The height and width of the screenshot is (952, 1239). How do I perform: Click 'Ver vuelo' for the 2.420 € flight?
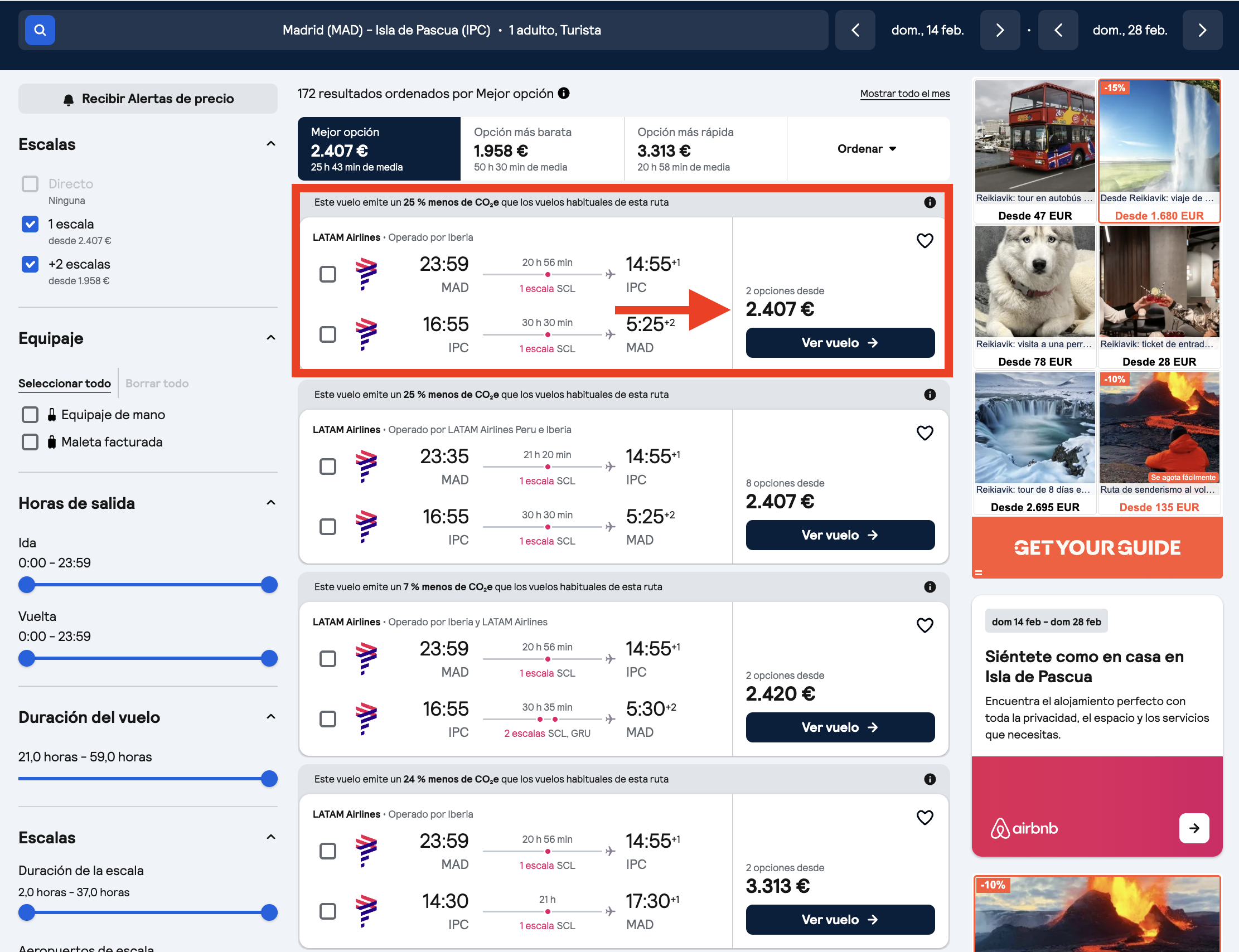pyautogui.click(x=840, y=727)
